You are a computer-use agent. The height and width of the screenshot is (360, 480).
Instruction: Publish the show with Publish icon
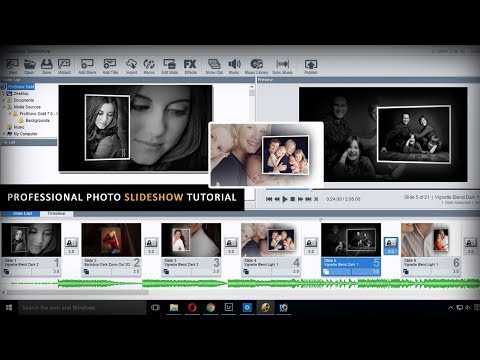[311, 66]
